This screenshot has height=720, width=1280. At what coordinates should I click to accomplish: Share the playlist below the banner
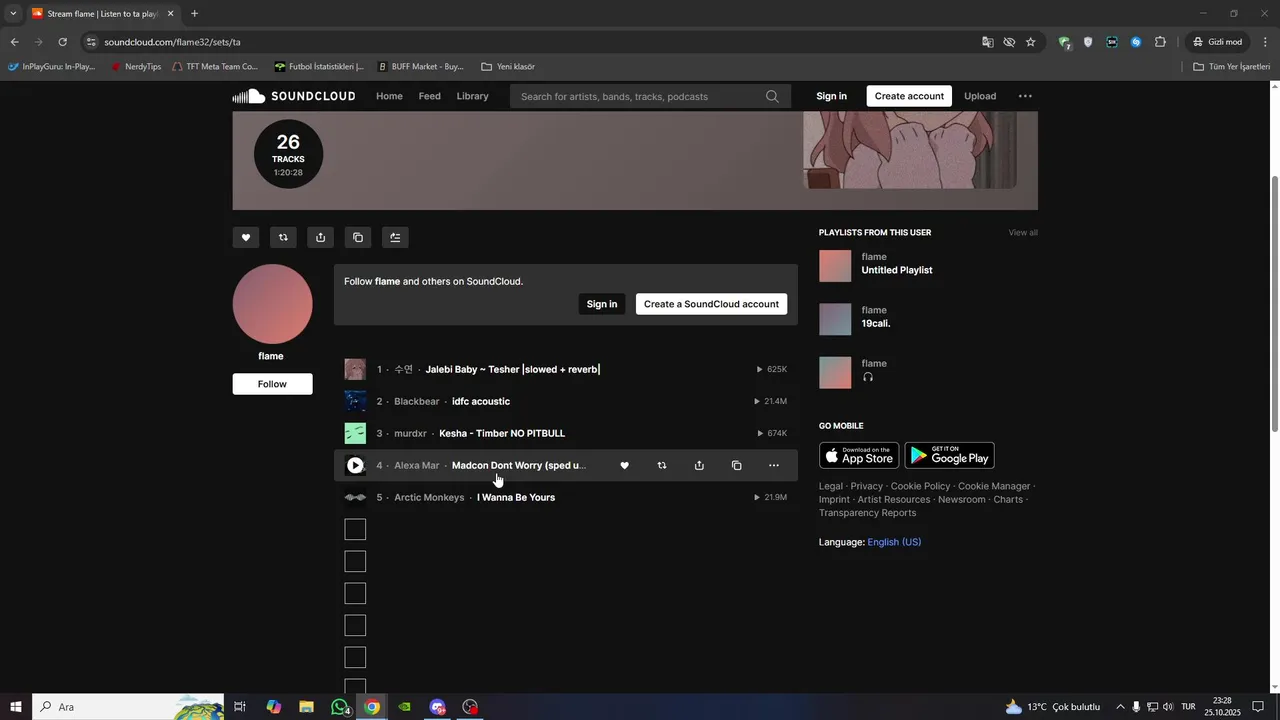pos(320,237)
